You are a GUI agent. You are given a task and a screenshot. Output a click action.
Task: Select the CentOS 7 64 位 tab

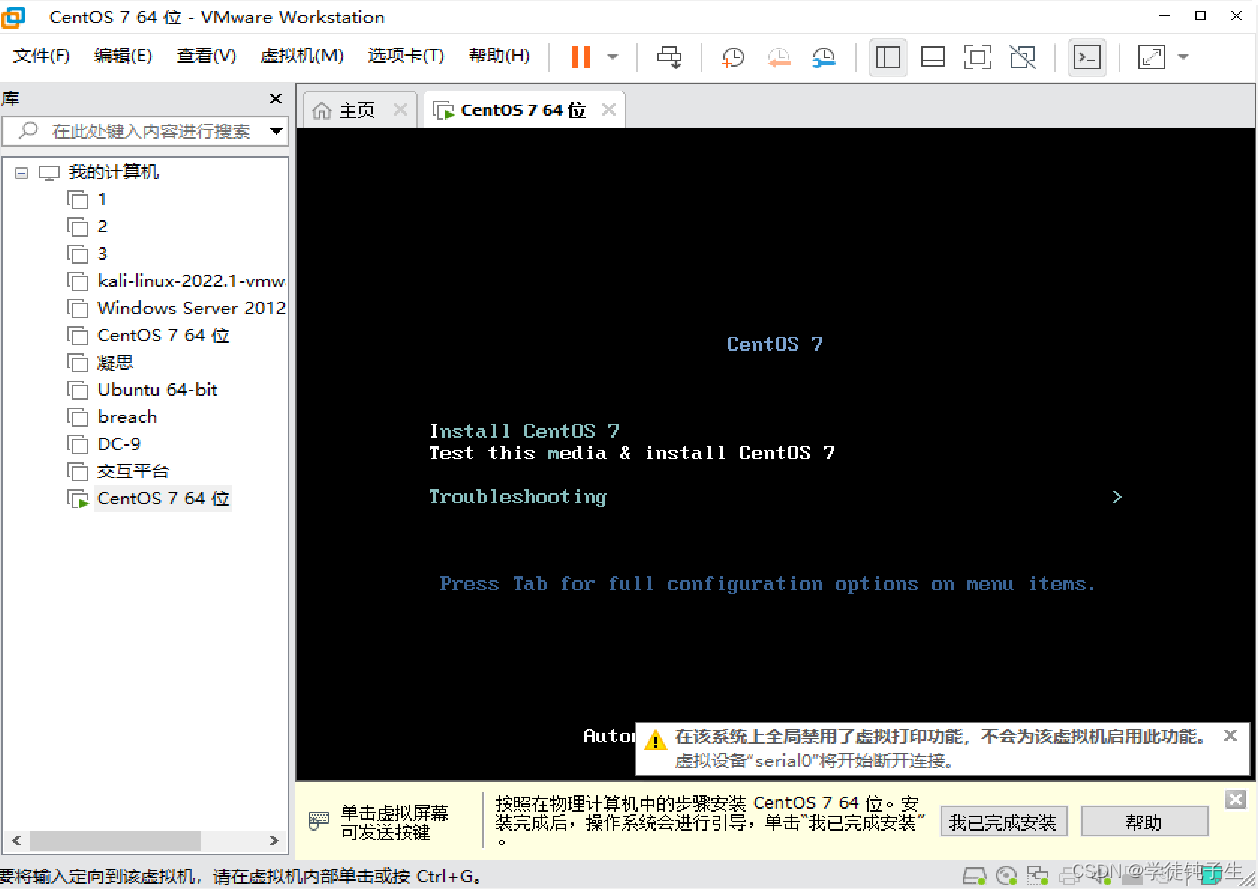click(x=523, y=110)
